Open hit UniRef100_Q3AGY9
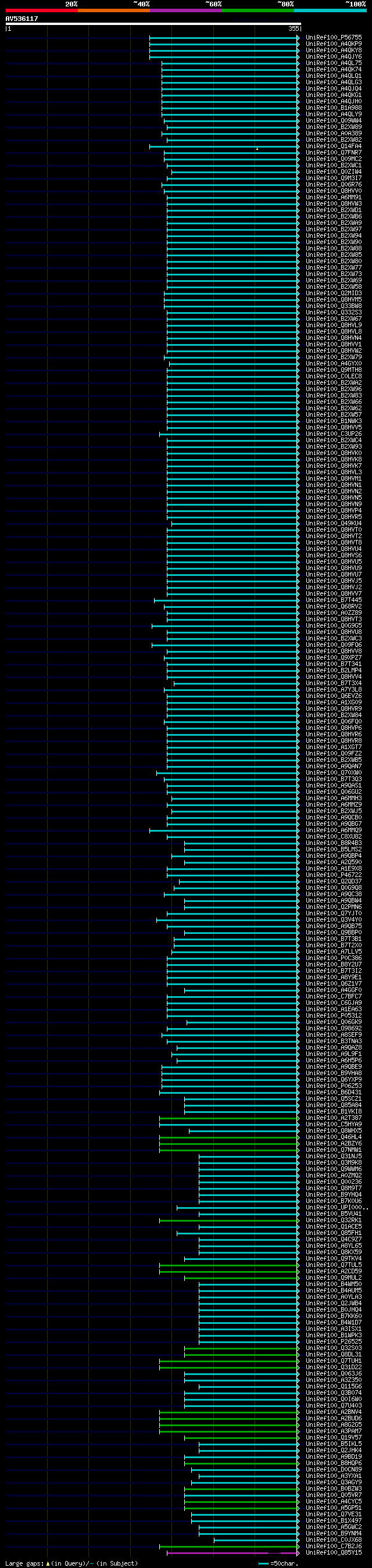 point(334,1482)
